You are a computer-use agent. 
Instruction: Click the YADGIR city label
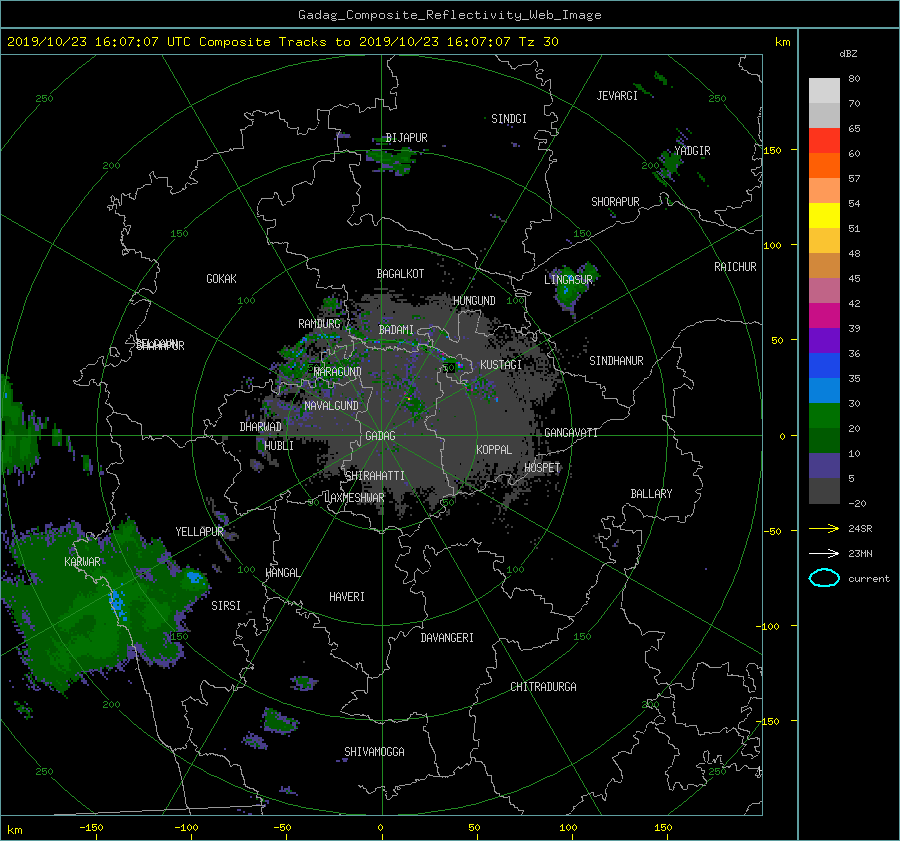(692, 151)
